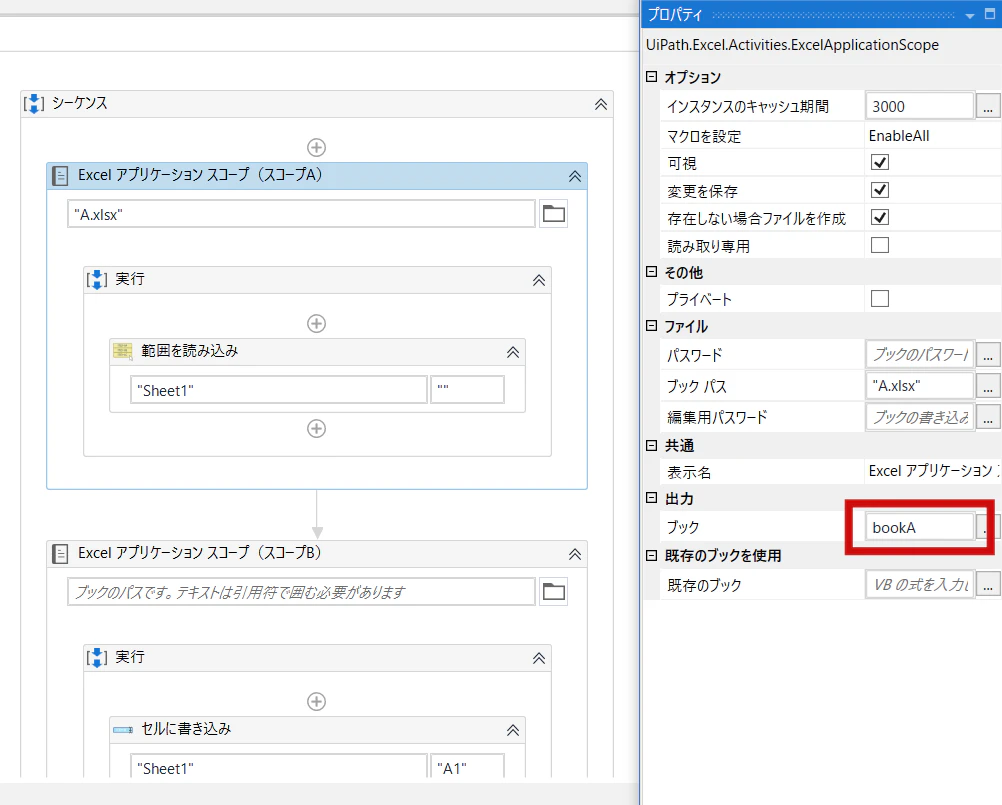Open expression editor for 編集用パスワード property
1002x805 pixels.
coord(988,417)
